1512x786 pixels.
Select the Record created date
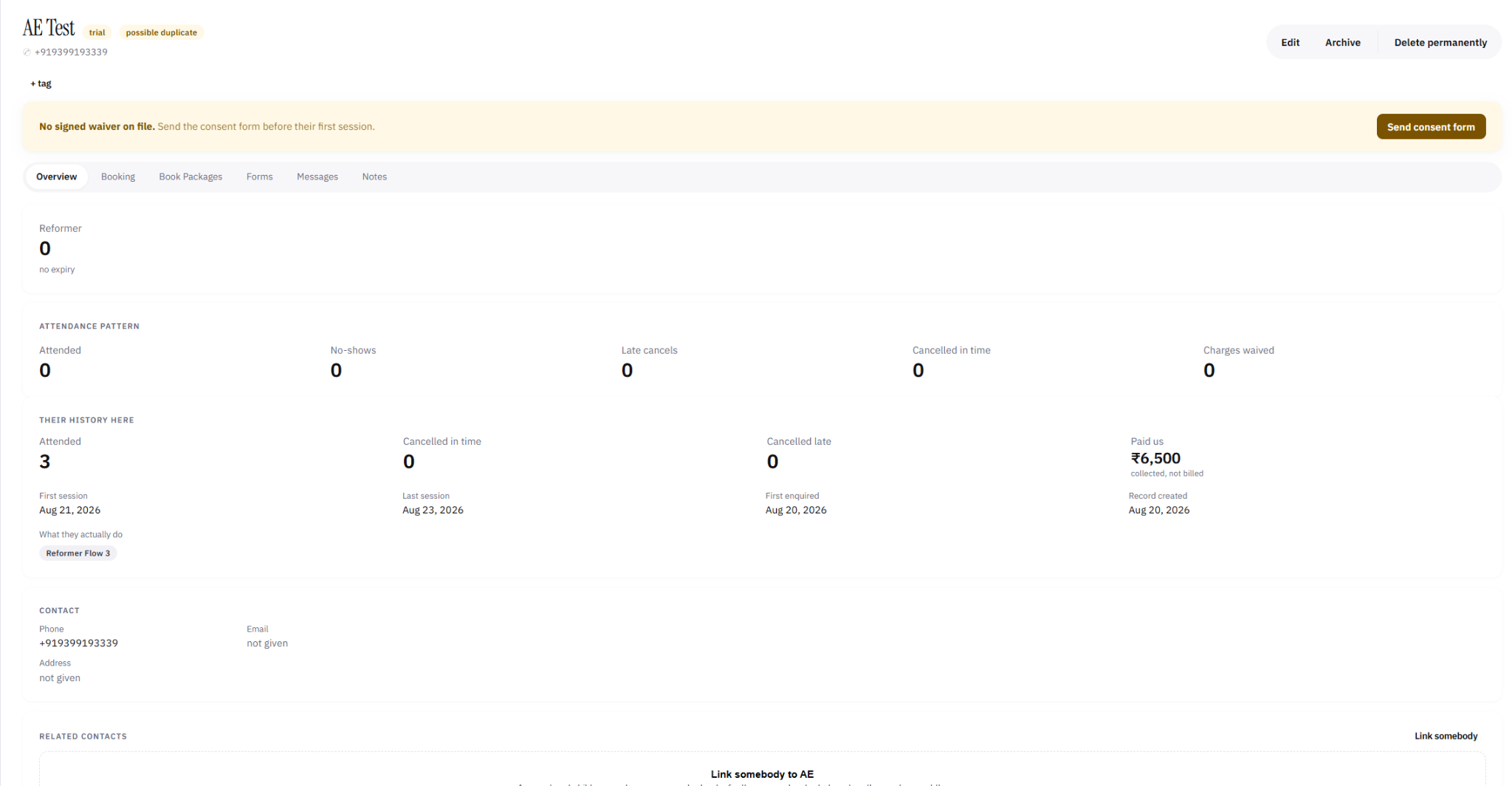point(1159,510)
